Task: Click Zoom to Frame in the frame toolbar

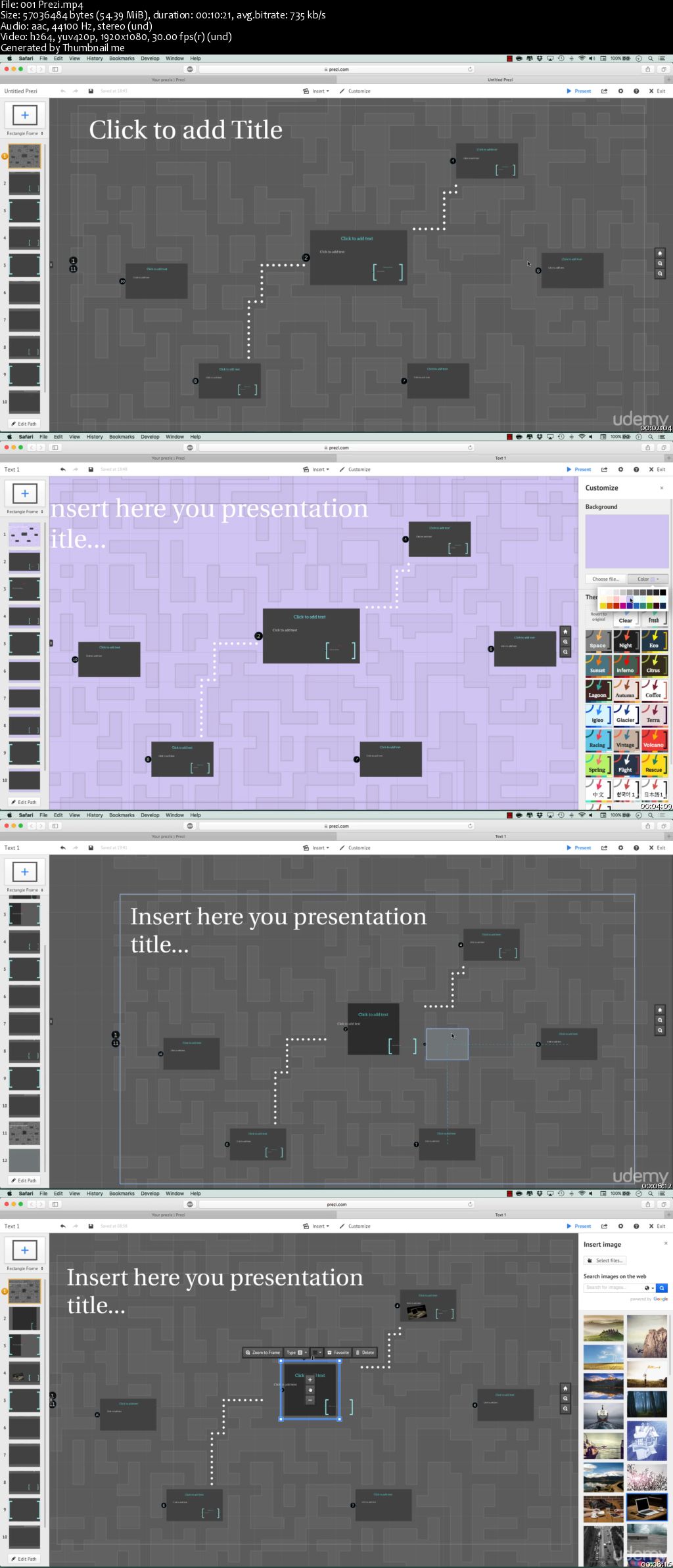Action: (262, 1353)
